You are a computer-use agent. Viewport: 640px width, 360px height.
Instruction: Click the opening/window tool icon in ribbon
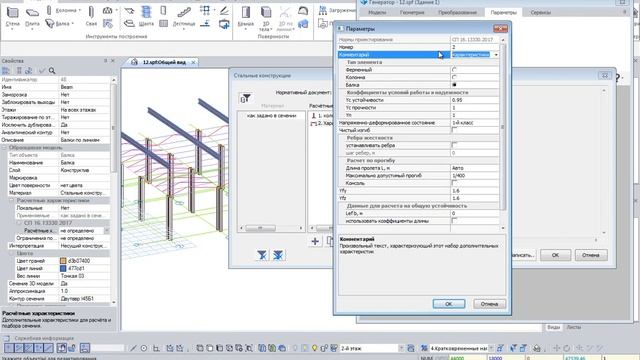click(x=163, y=10)
